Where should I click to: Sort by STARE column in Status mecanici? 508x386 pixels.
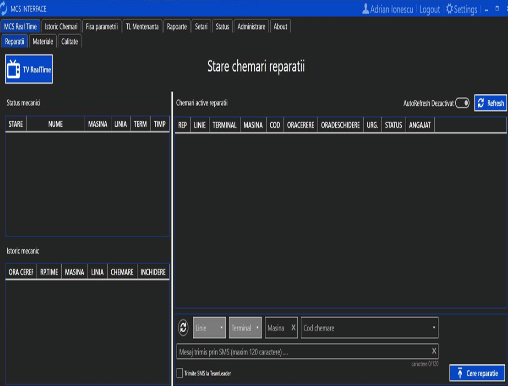(x=16, y=124)
